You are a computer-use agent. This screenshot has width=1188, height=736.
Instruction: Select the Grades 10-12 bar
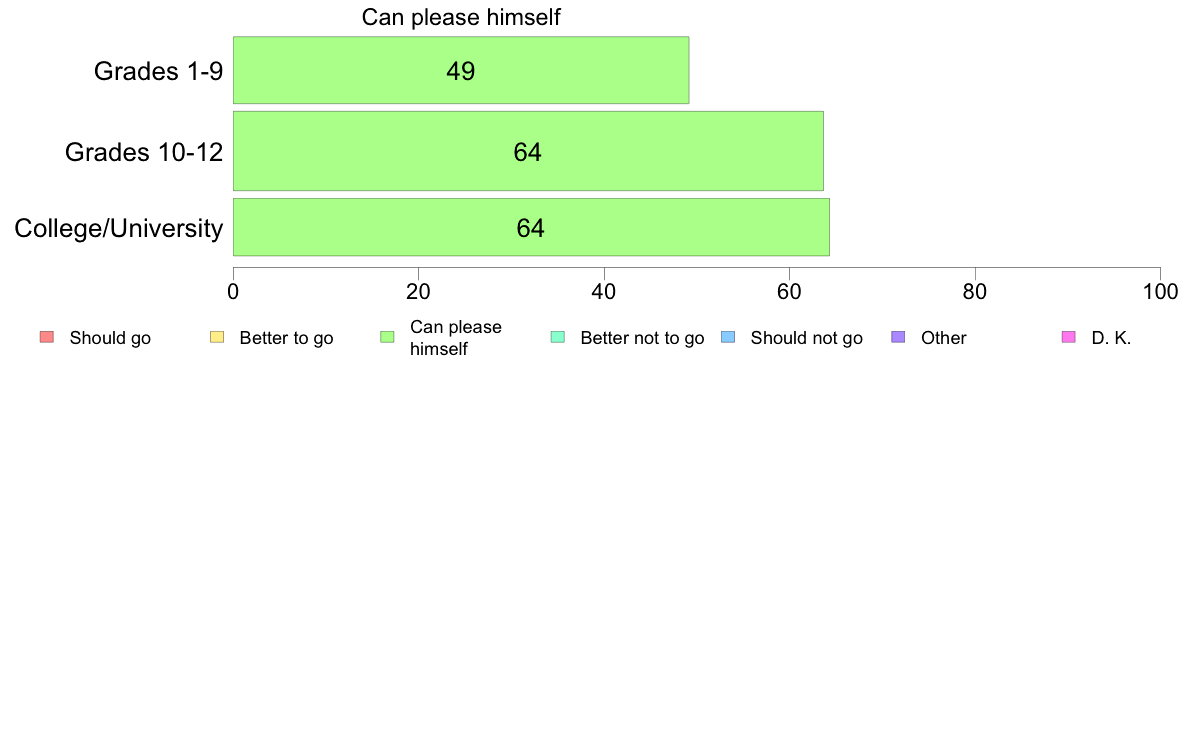click(528, 151)
